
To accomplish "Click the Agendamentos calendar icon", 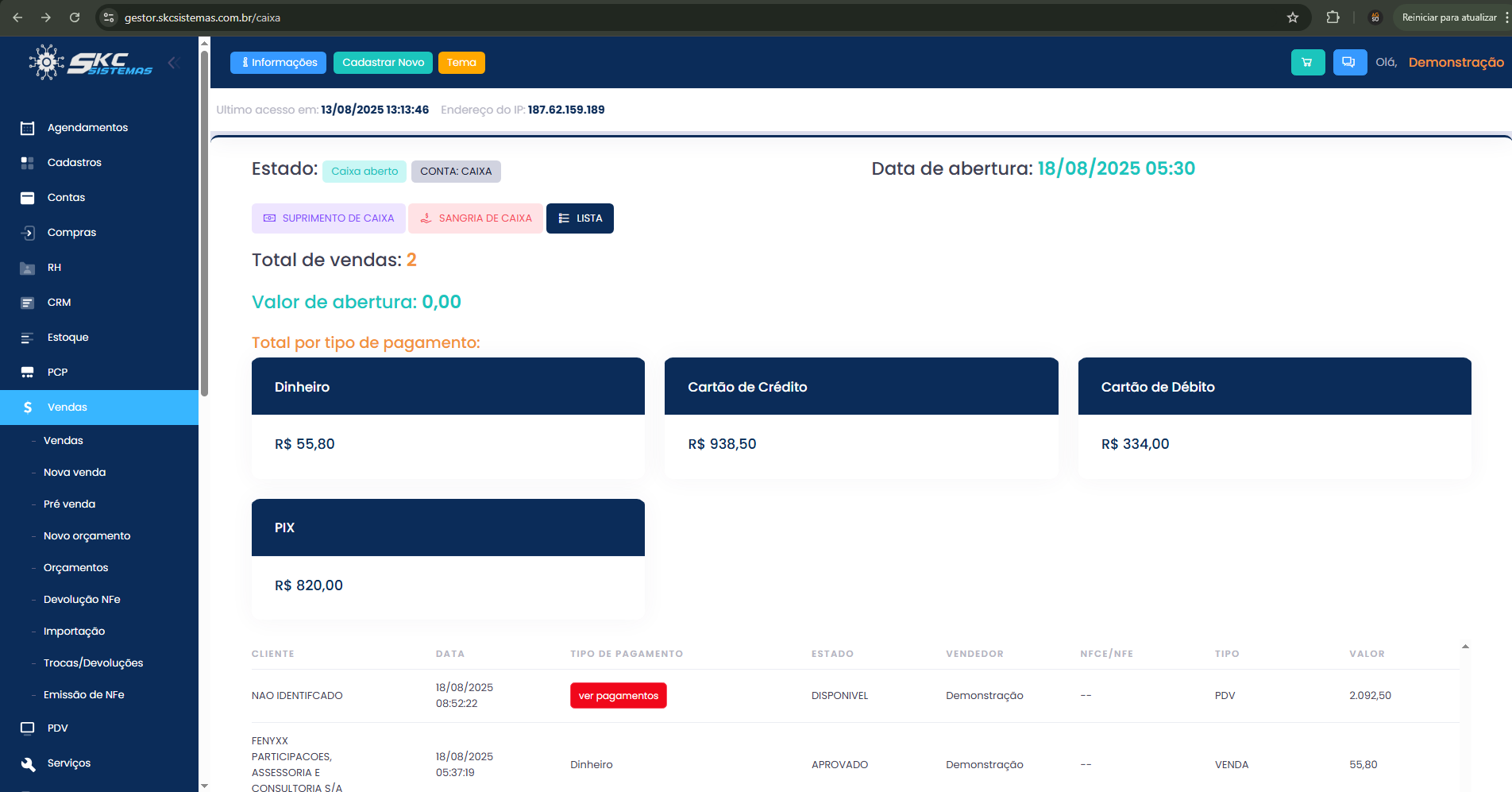I will click(x=28, y=128).
